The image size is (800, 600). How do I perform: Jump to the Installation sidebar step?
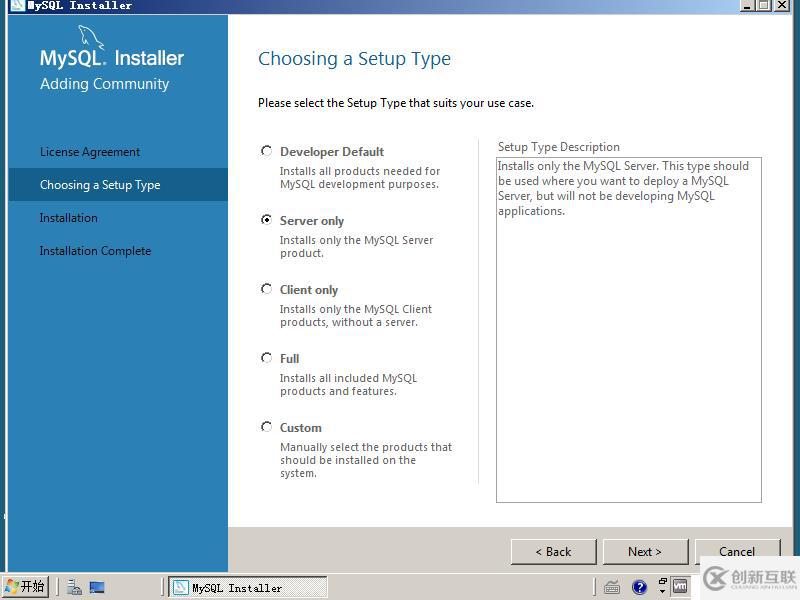69,218
